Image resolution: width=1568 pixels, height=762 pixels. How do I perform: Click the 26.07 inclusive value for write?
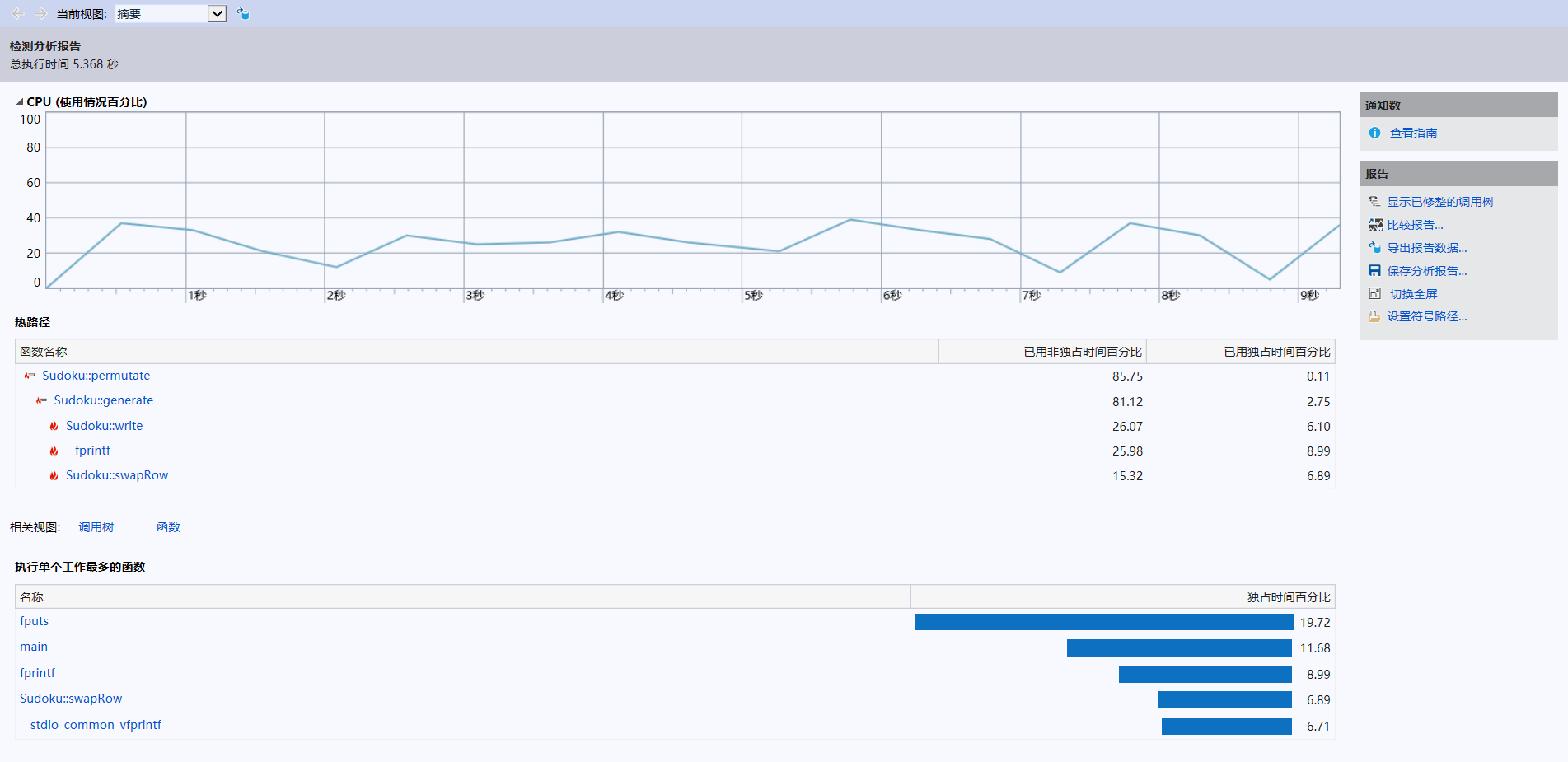click(1127, 427)
